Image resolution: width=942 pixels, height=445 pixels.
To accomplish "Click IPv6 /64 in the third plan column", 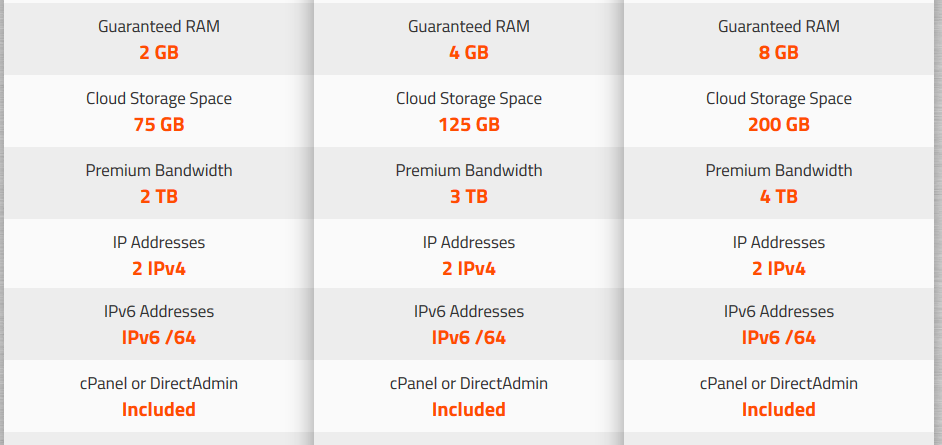I will click(x=779, y=338).
